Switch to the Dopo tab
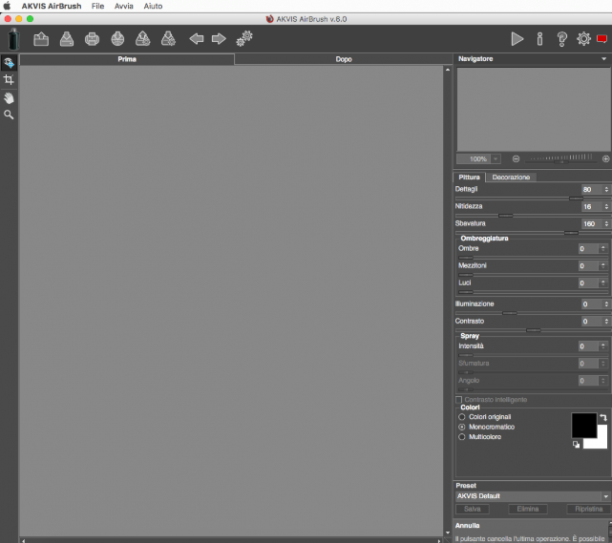Image resolution: width=612 pixels, height=543 pixels. click(x=343, y=59)
